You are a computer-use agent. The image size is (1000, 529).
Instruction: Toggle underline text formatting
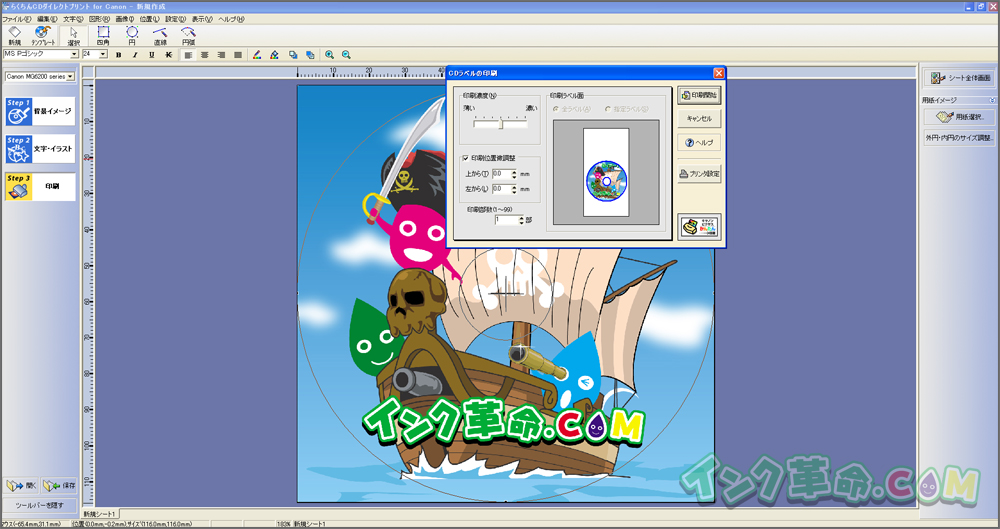tap(152, 55)
